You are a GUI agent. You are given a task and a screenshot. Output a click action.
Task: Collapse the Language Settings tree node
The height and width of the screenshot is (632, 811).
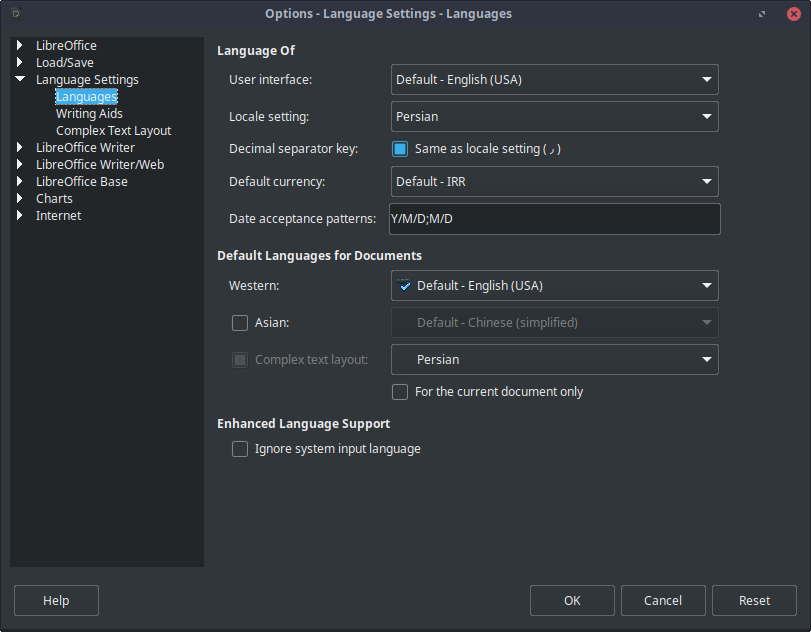pos(20,80)
